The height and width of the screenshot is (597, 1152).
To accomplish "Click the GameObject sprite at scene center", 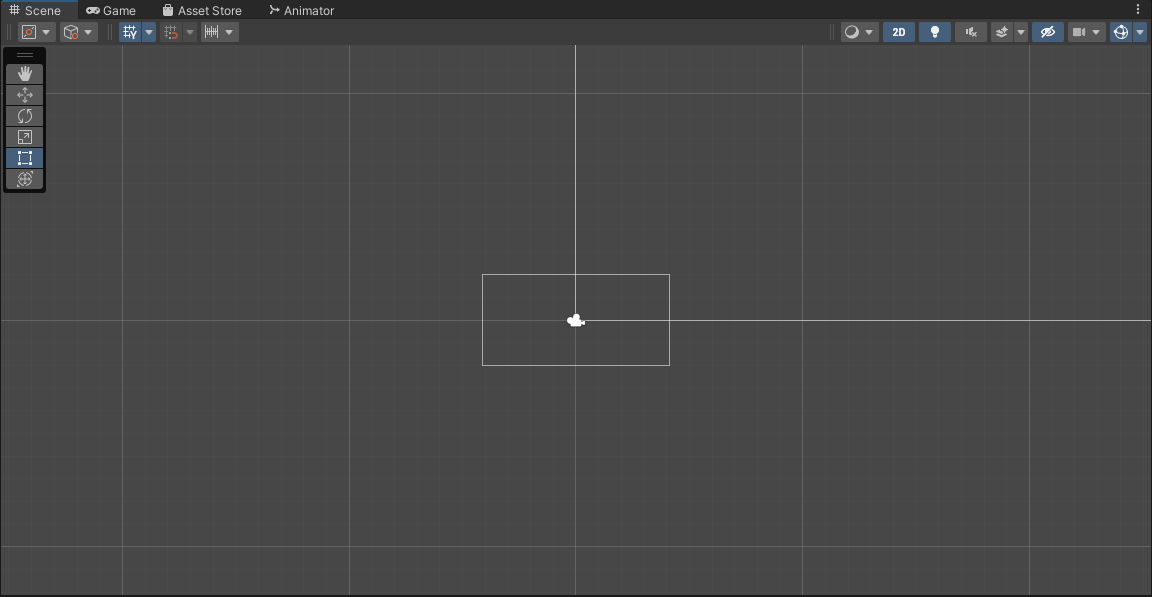I will pyautogui.click(x=576, y=320).
